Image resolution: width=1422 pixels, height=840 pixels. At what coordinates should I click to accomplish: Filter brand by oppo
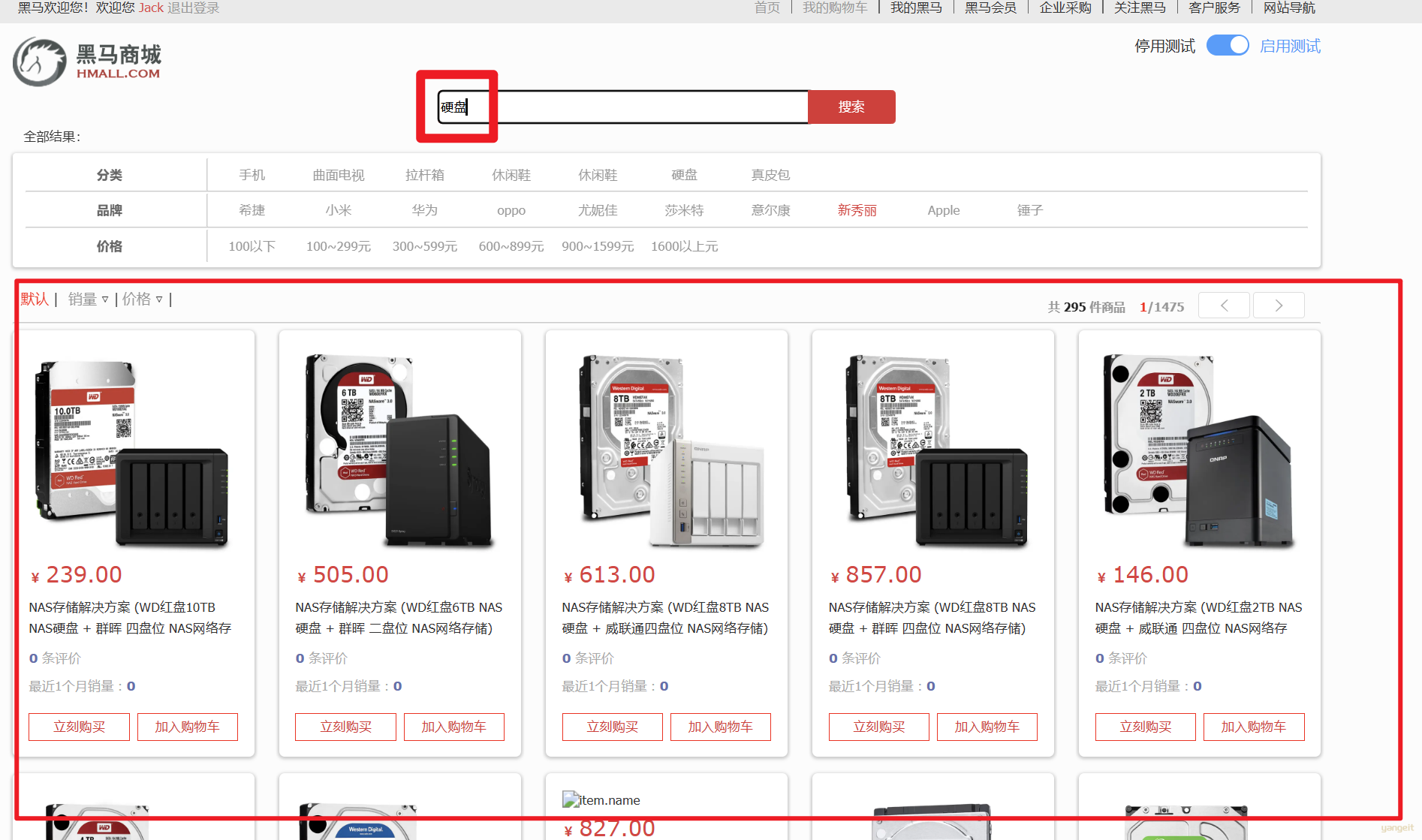coord(511,211)
